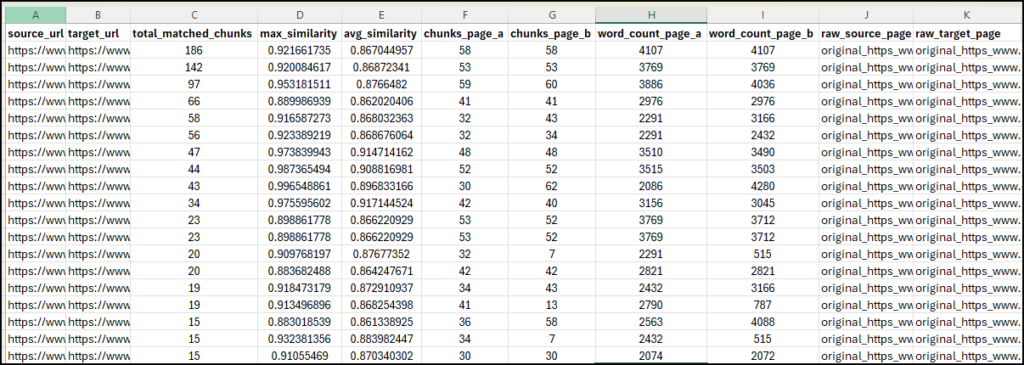Select word count cell 2086
The image size is (1024, 365).
[650, 186]
